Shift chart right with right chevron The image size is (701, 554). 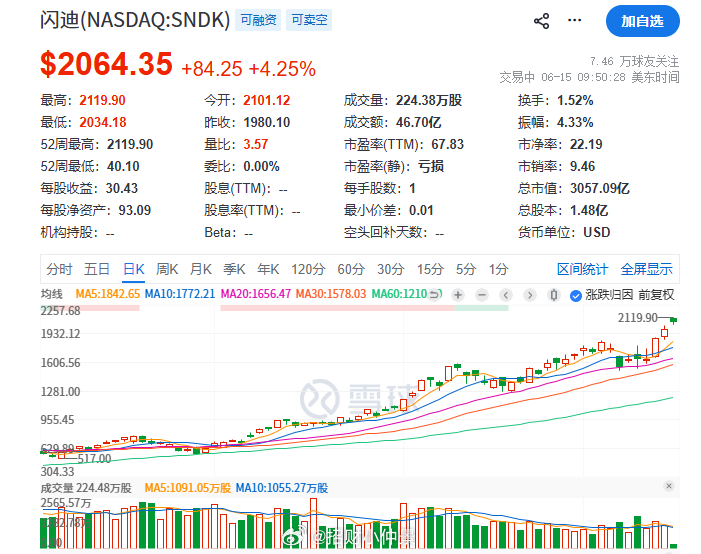point(530,295)
